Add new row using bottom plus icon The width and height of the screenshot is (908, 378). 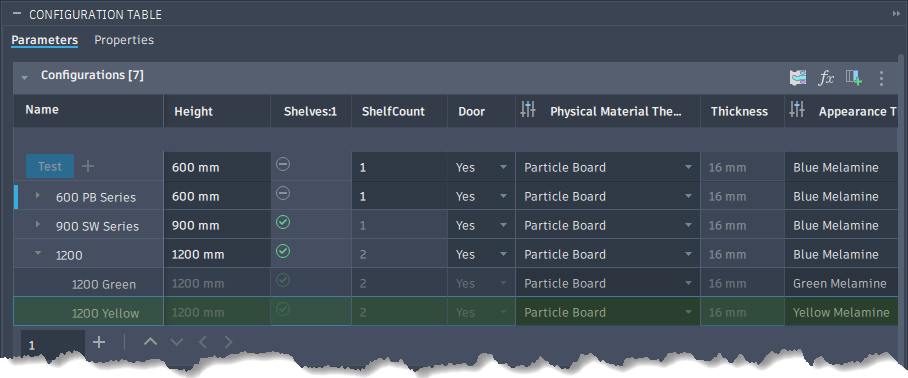coord(99,342)
